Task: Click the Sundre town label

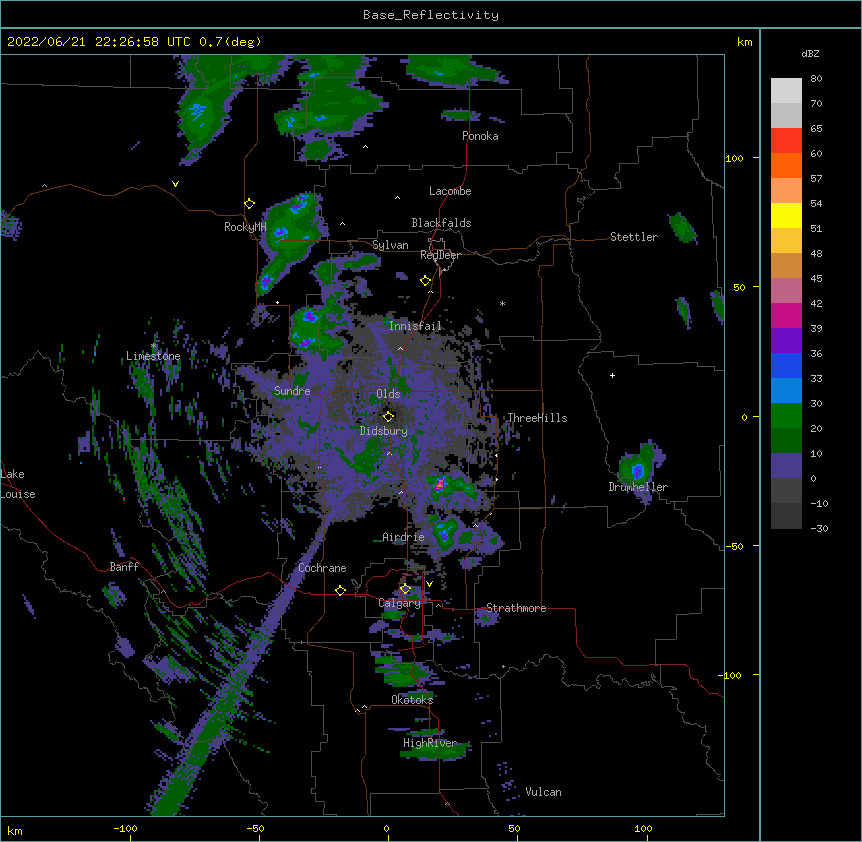Action: pyautogui.click(x=292, y=391)
